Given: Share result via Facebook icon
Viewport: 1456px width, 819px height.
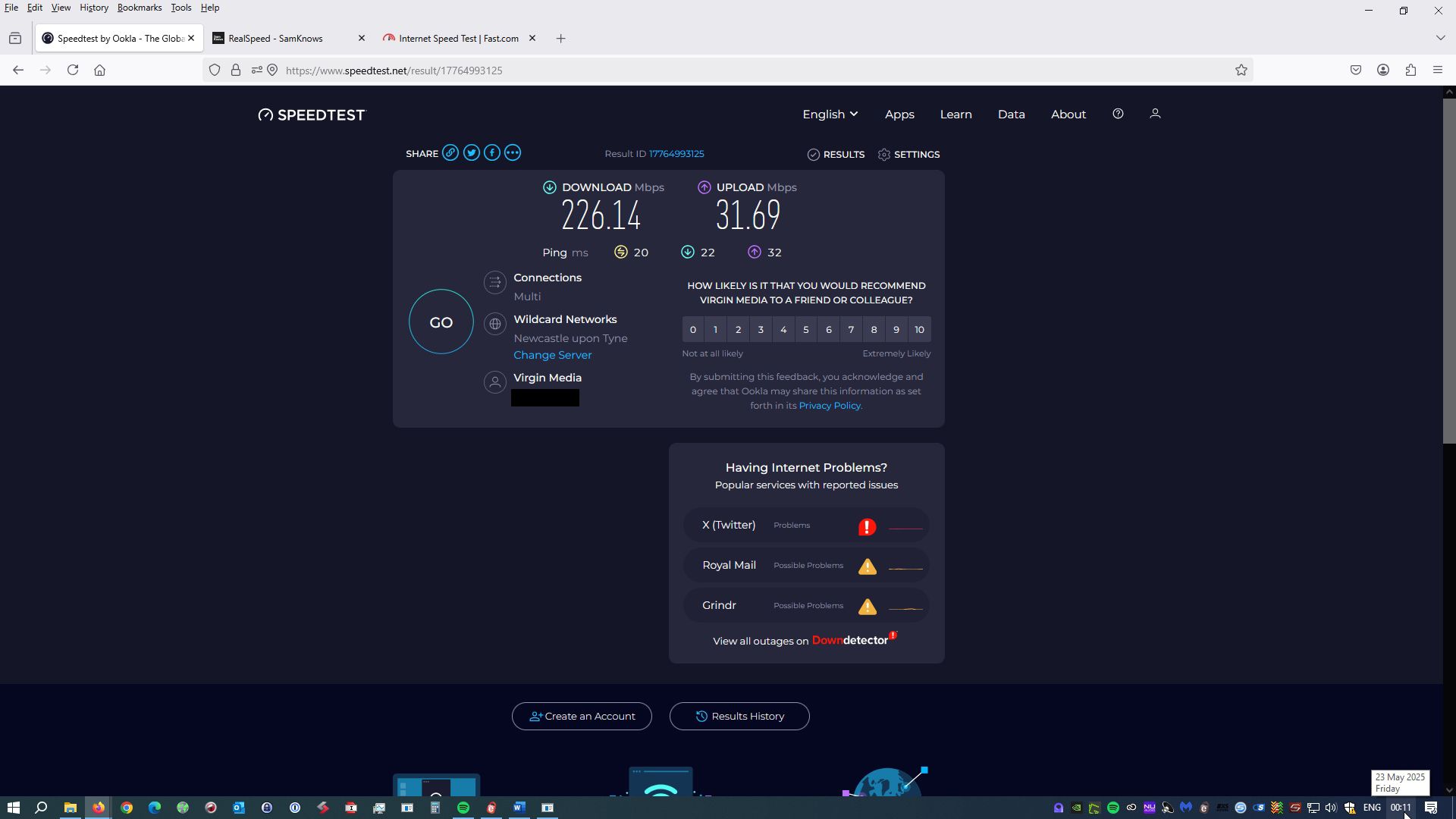Looking at the screenshot, I should tap(492, 153).
